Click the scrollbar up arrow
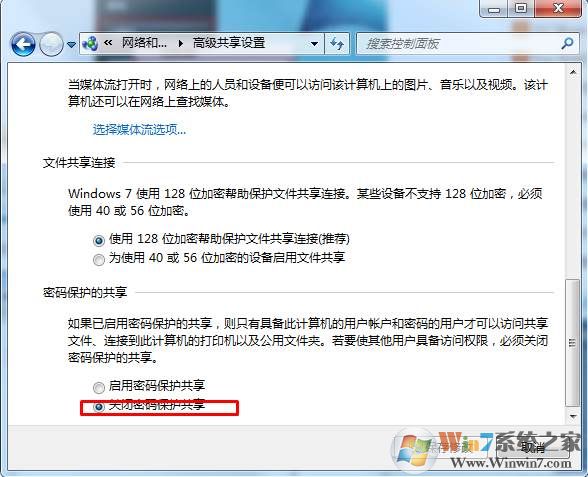Viewport: 588px width, 477px height. coord(573,72)
